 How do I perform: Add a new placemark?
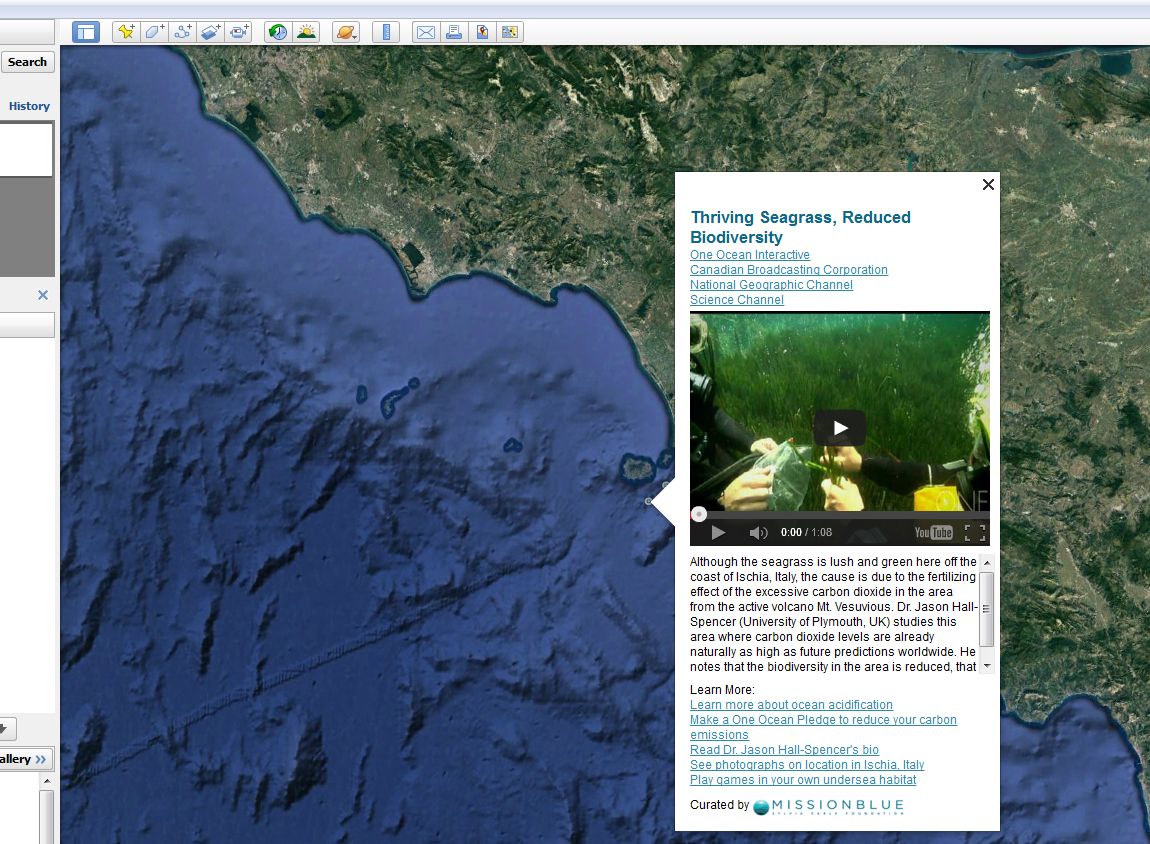pyautogui.click(x=125, y=31)
